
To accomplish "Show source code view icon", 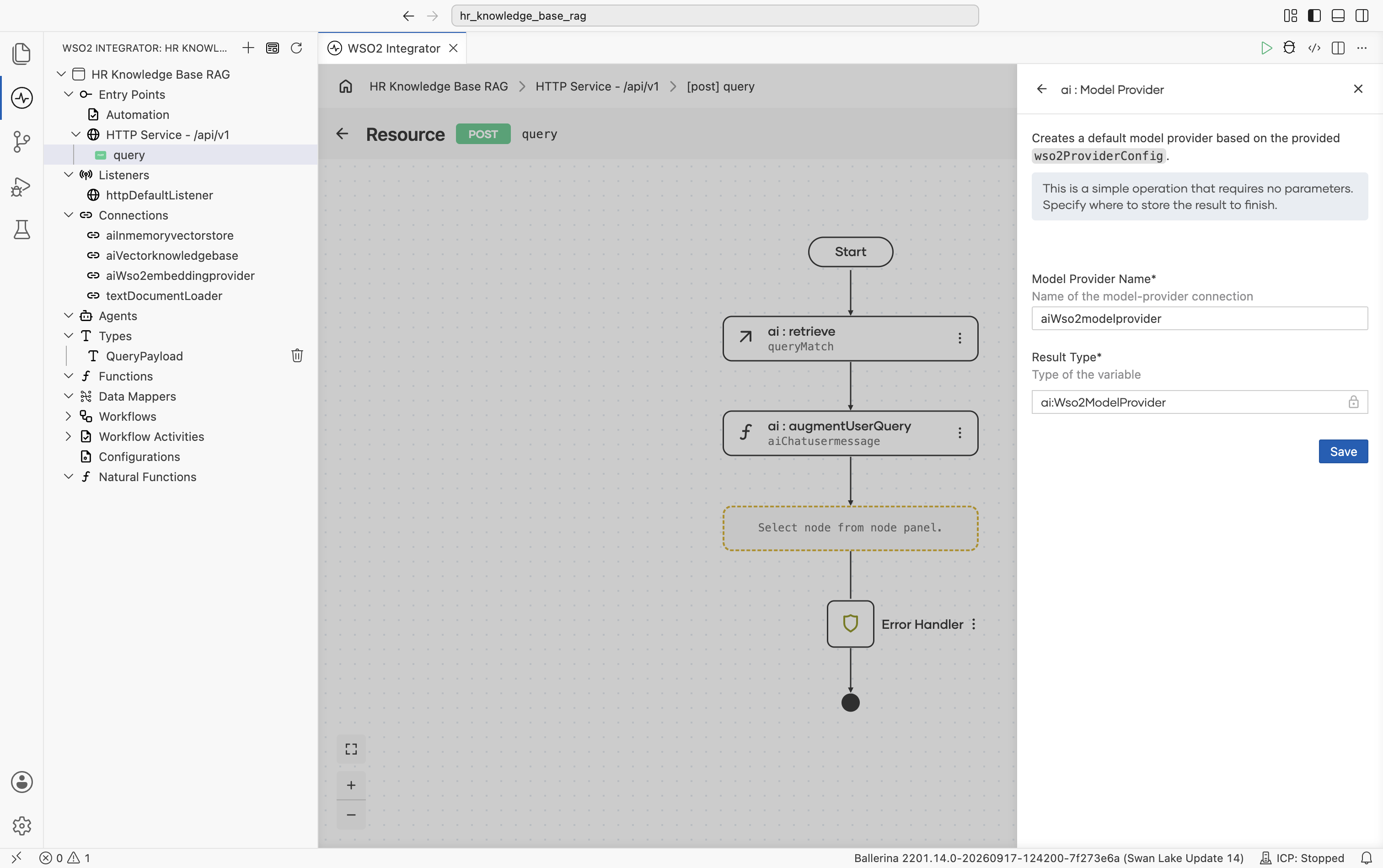I will point(1314,48).
